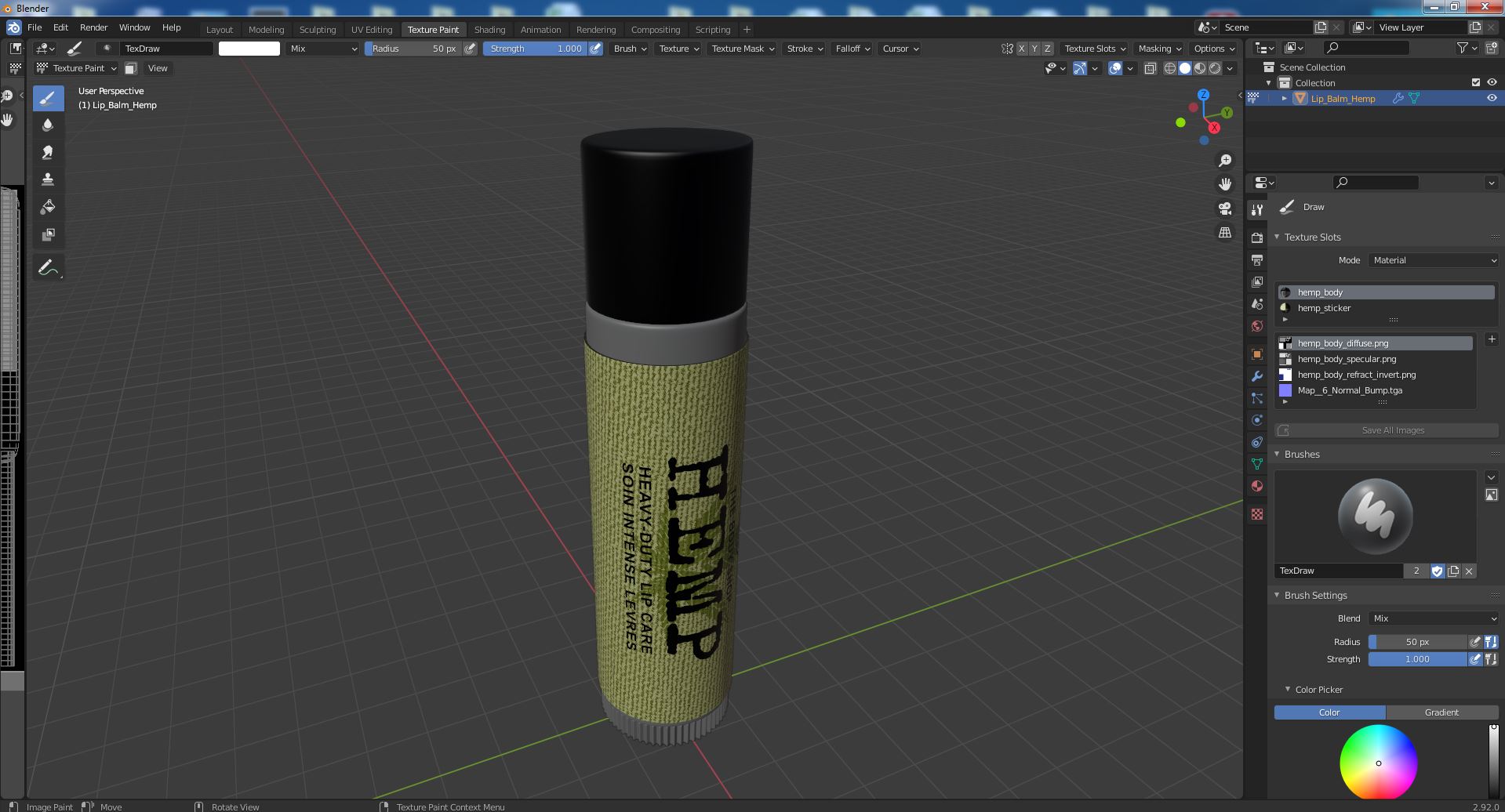Toggle viewport gizmos display
Screen dimensions: 1505x812
point(1080,68)
